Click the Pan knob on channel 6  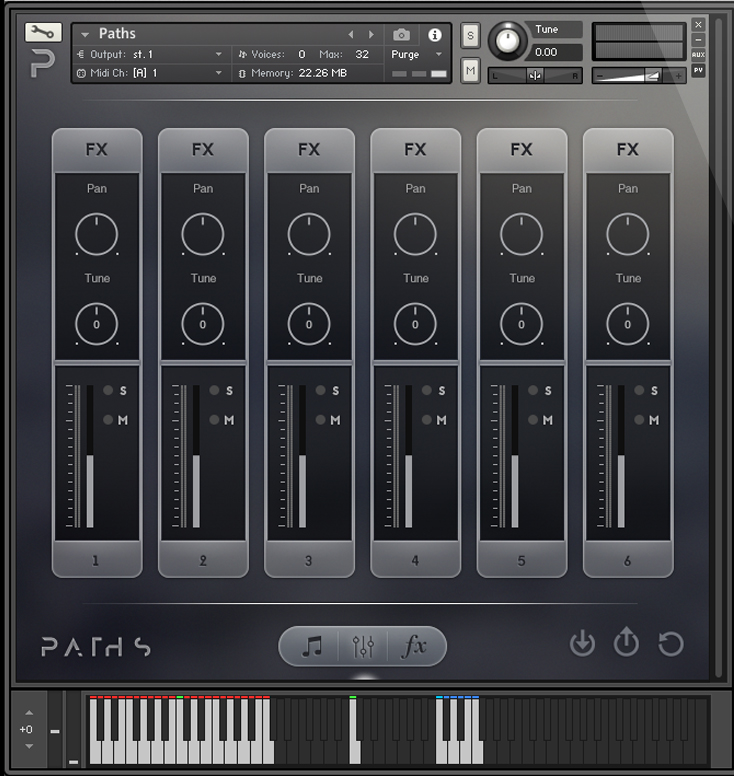pyautogui.click(x=627, y=234)
